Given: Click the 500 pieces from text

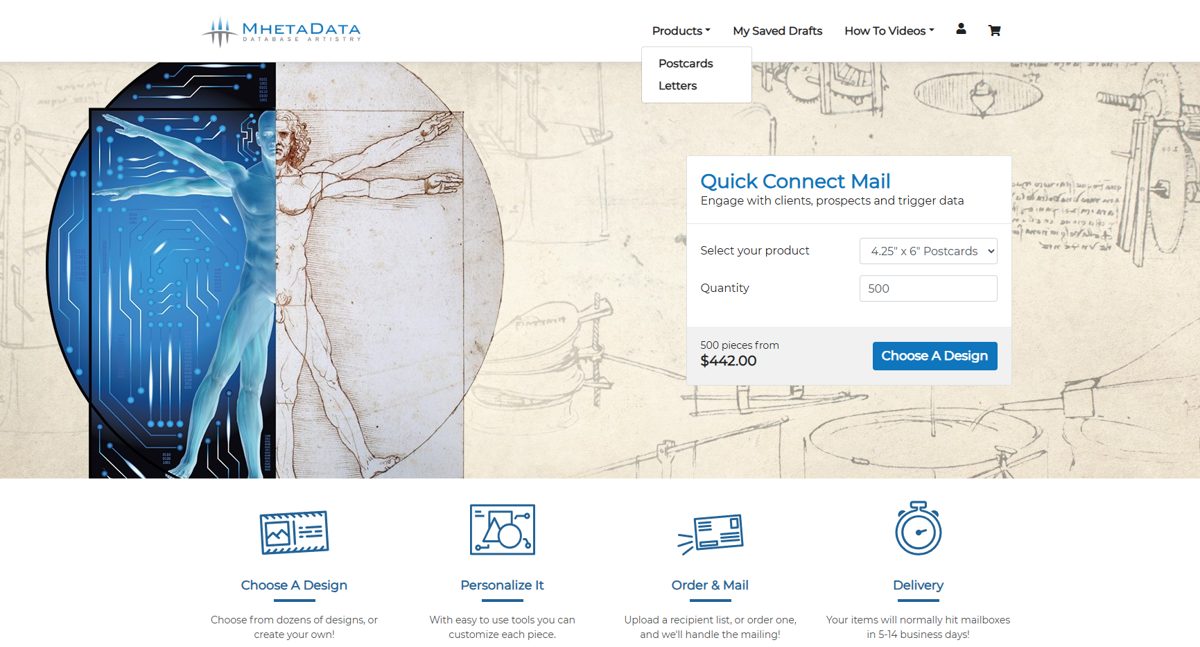Looking at the screenshot, I should pyautogui.click(x=739, y=345).
